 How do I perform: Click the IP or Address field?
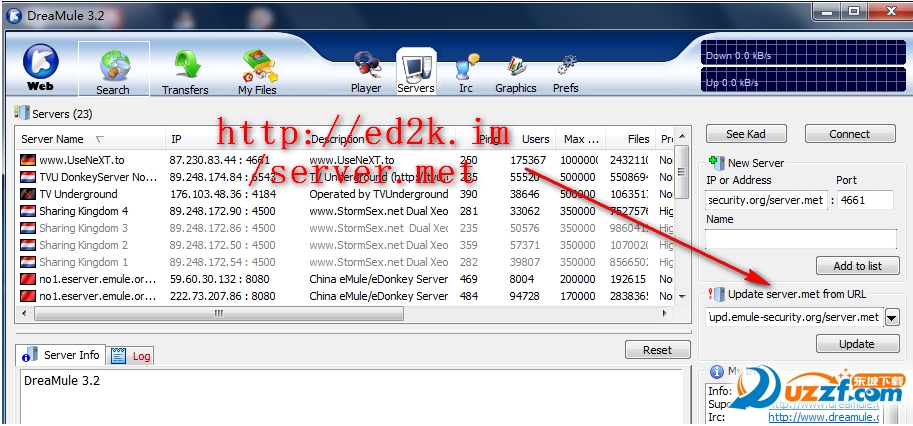765,200
